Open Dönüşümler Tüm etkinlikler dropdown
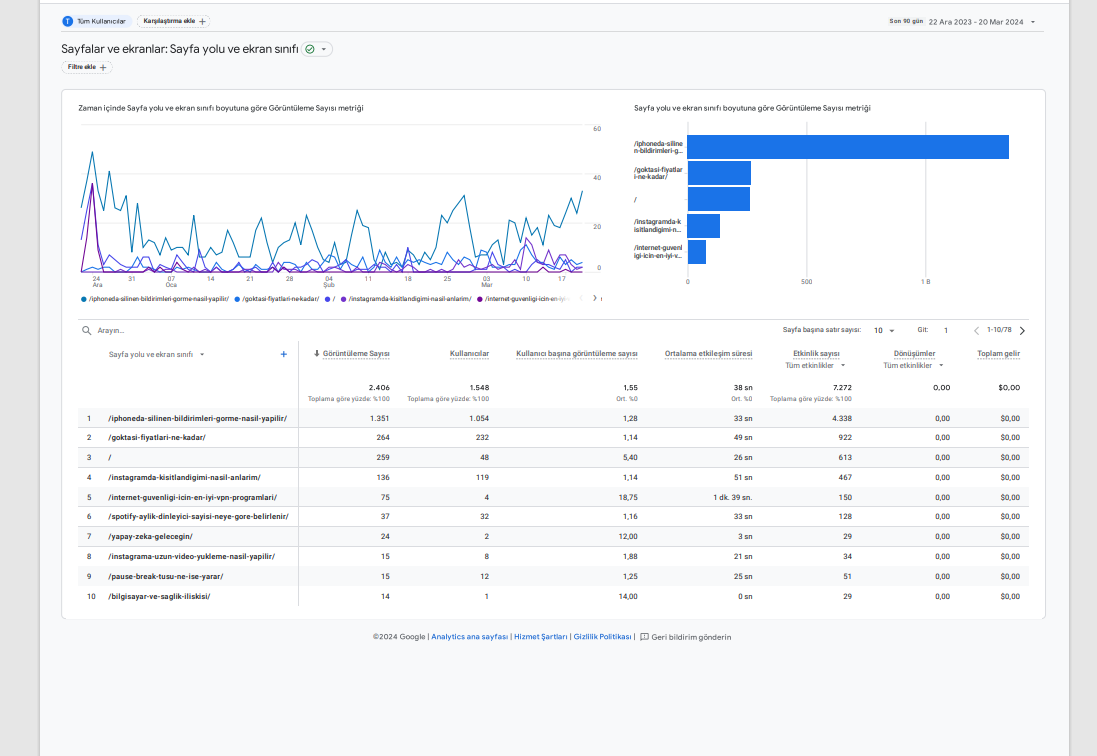Image resolution: width=1097 pixels, height=756 pixels. coord(941,365)
